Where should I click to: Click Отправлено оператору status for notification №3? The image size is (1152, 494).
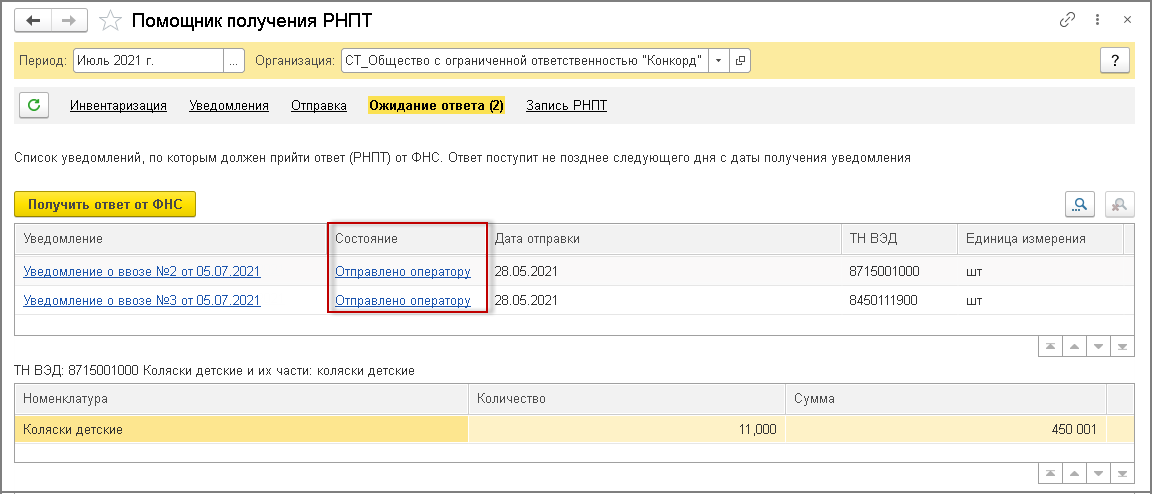click(402, 300)
